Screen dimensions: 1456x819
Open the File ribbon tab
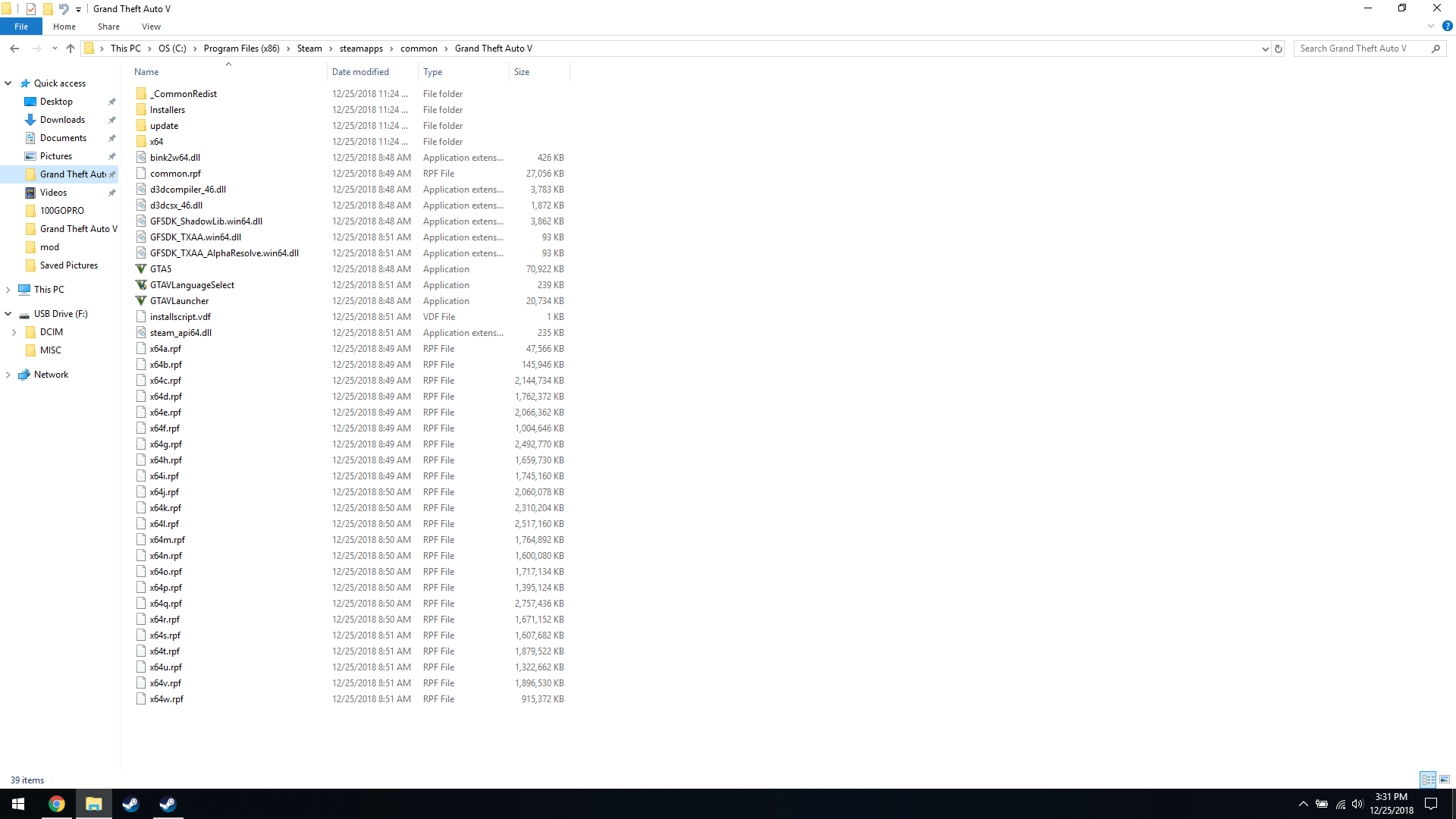(x=21, y=27)
